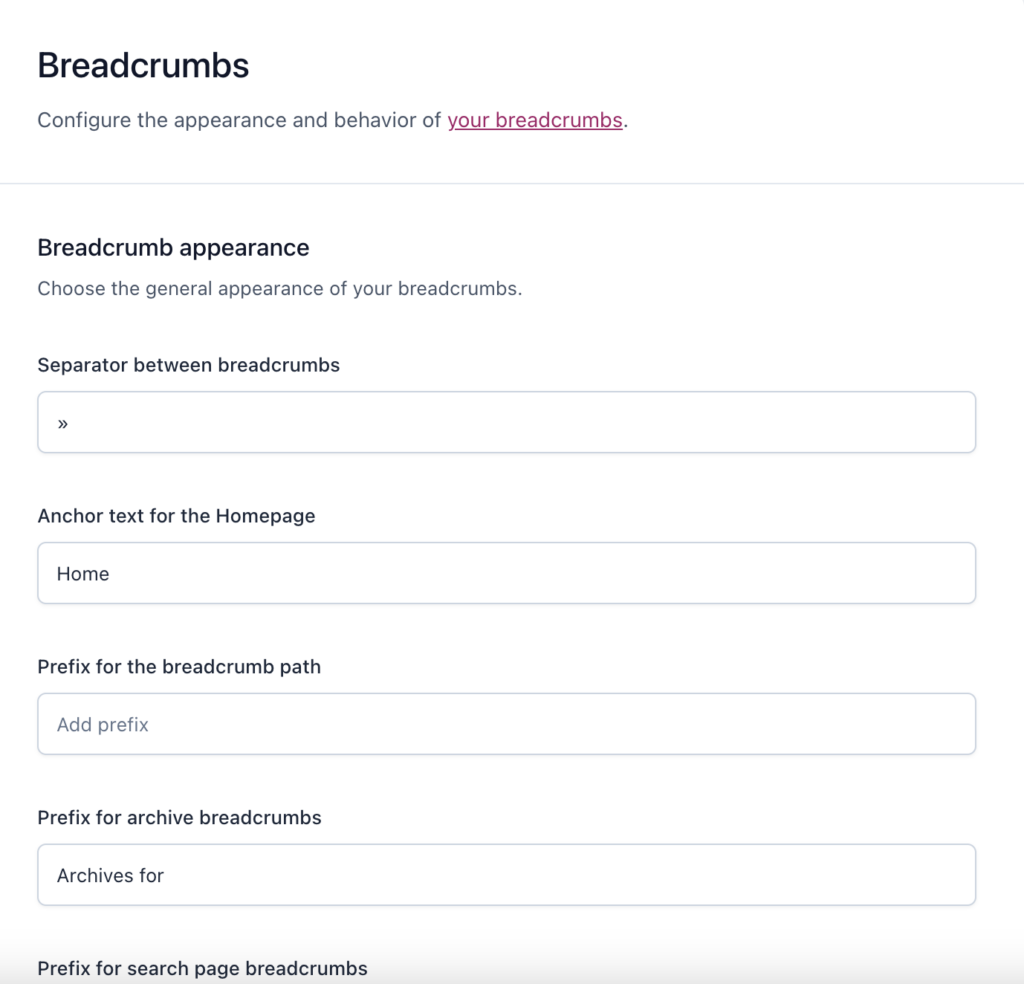Focus the Anchor text for the Homepage field
The height and width of the screenshot is (984, 1024).
pos(506,573)
